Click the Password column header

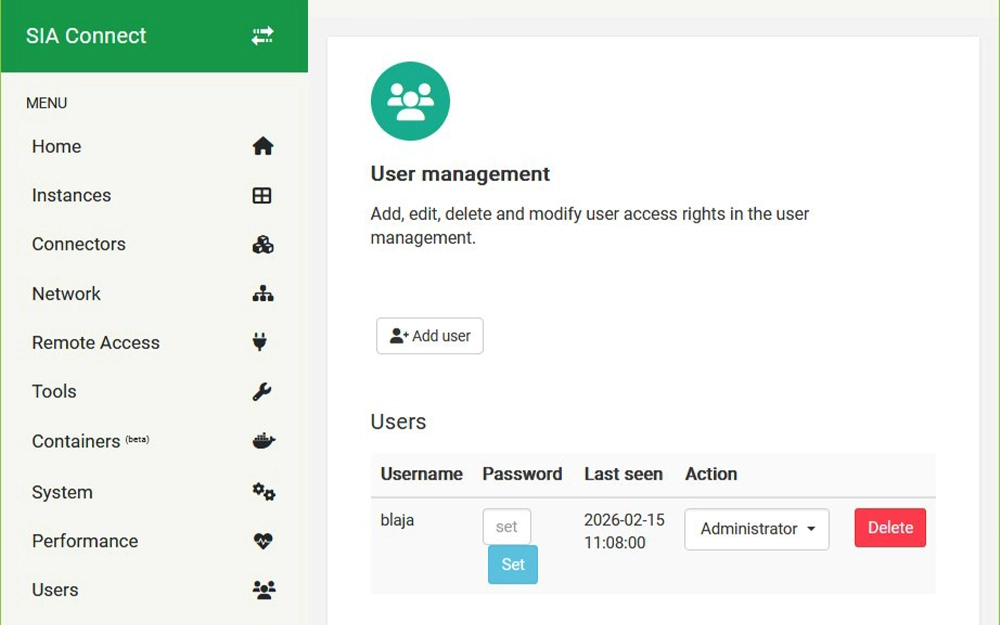[x=522, y=474]
